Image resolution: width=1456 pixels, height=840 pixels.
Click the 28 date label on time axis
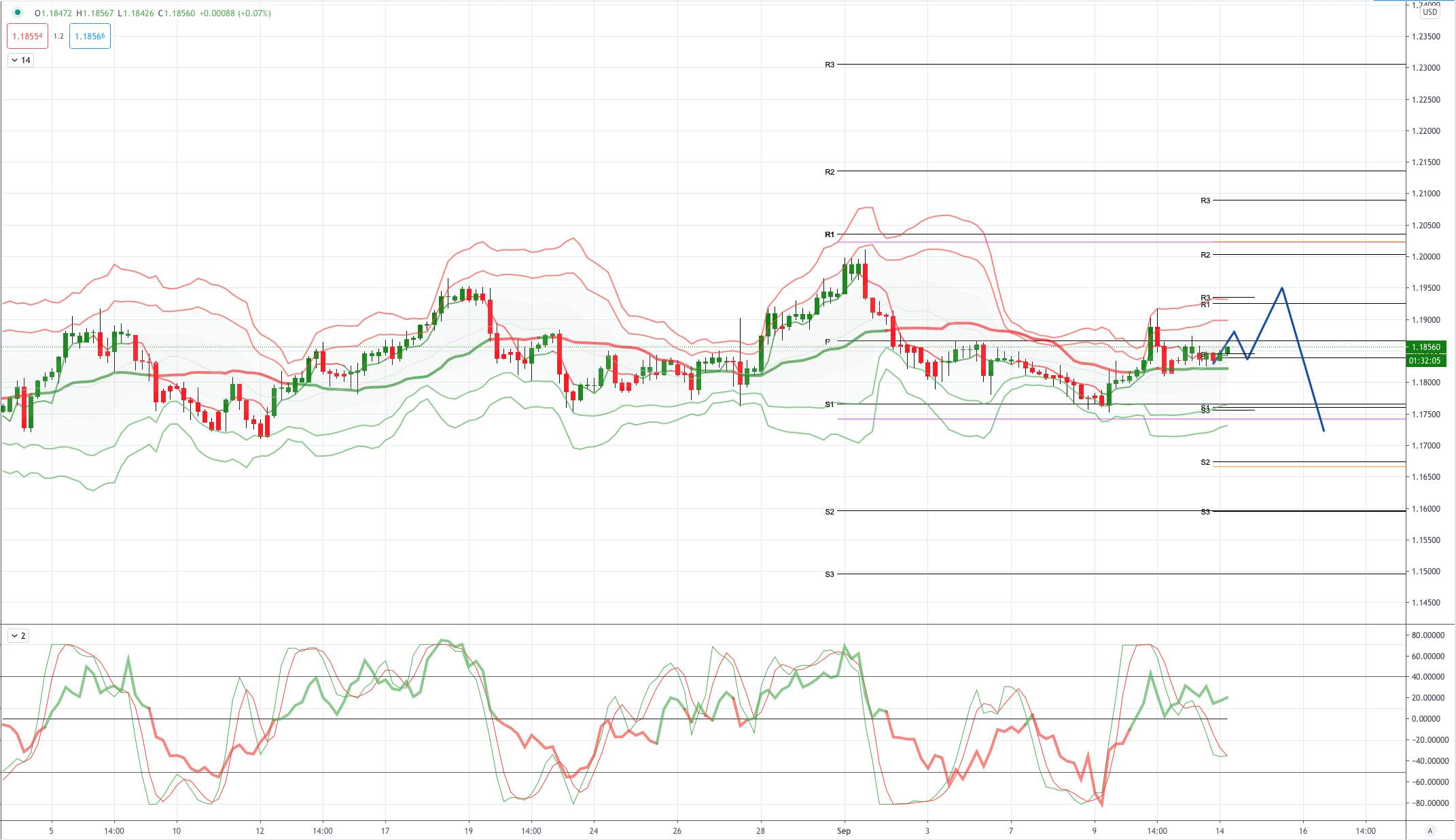pos(760,831)
